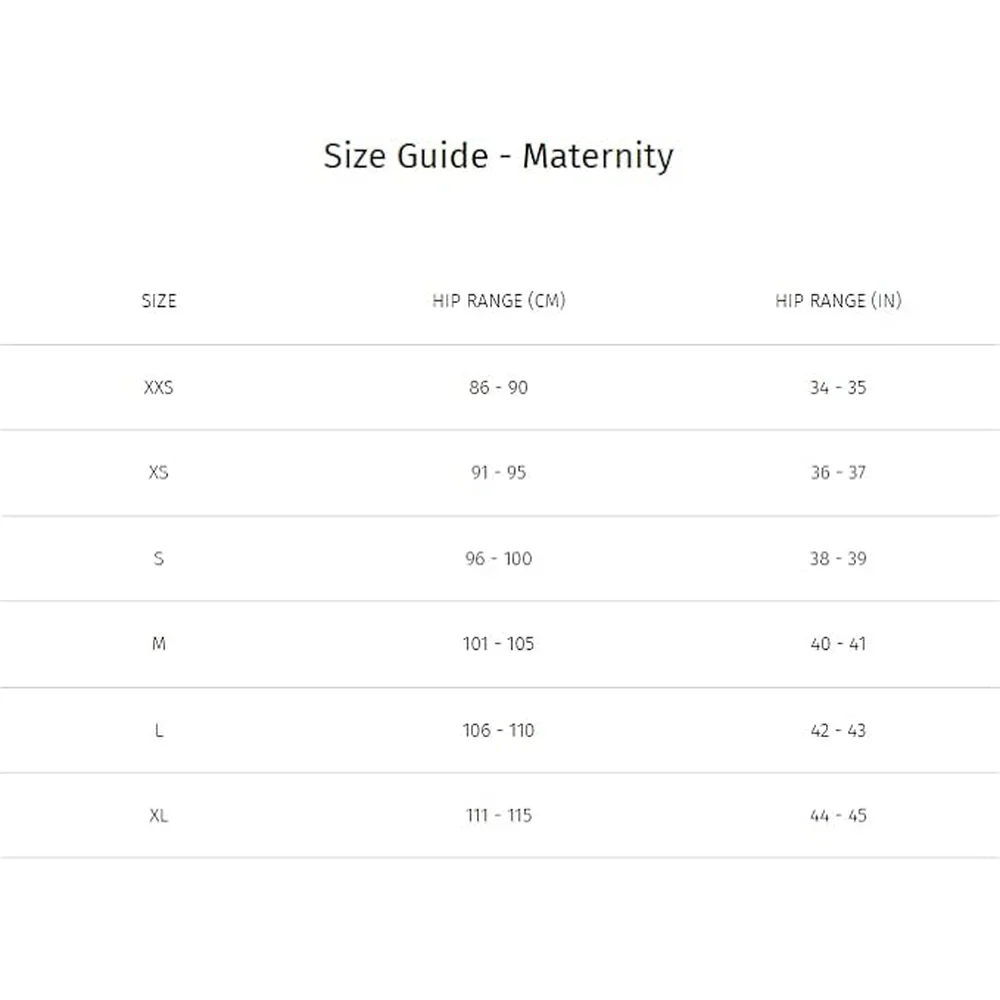1000x1000 pixels.
Task: Select the 86 - 90 cm hip value
Action: tap(499, 387)
